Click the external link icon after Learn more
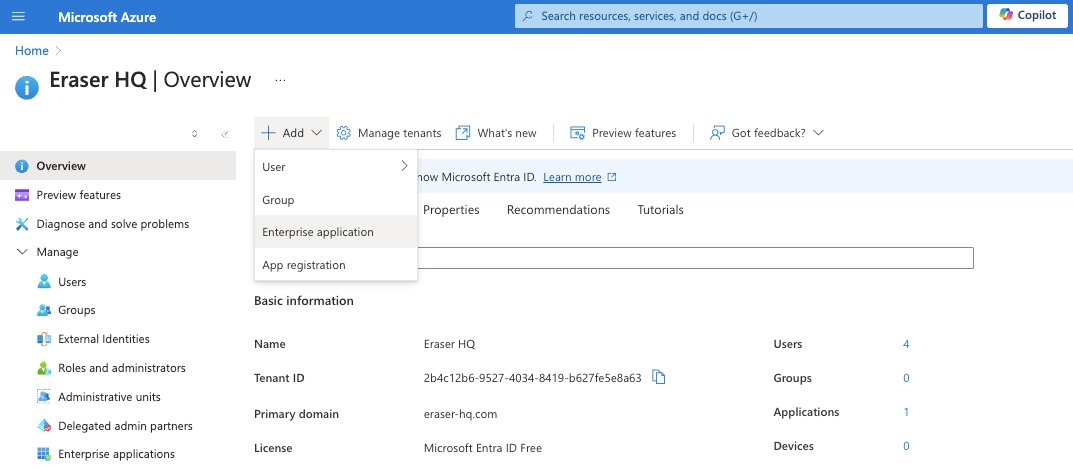 [612, 177]
